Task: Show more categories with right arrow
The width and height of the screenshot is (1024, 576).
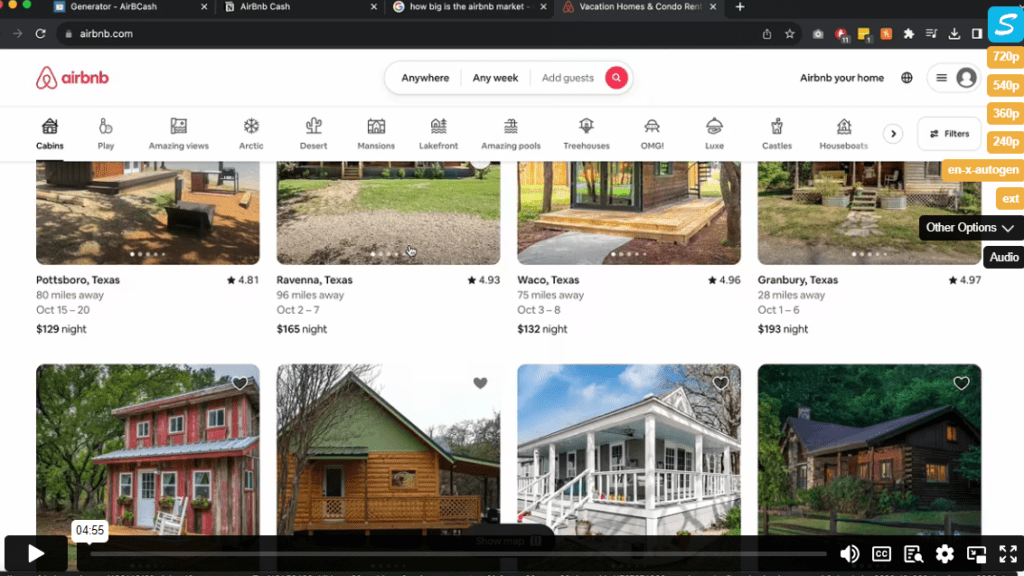Action: (893, 134)
